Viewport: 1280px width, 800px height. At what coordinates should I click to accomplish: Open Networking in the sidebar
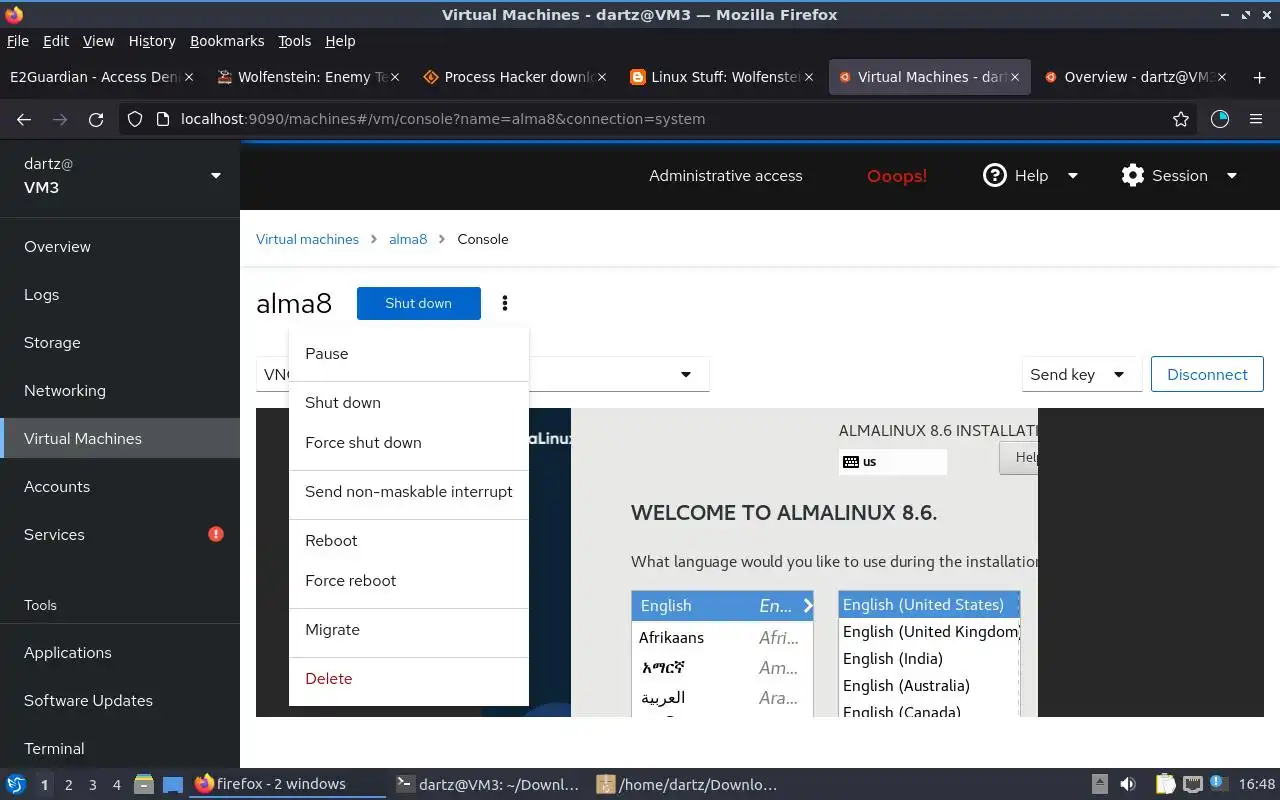(x=120, y=391)
